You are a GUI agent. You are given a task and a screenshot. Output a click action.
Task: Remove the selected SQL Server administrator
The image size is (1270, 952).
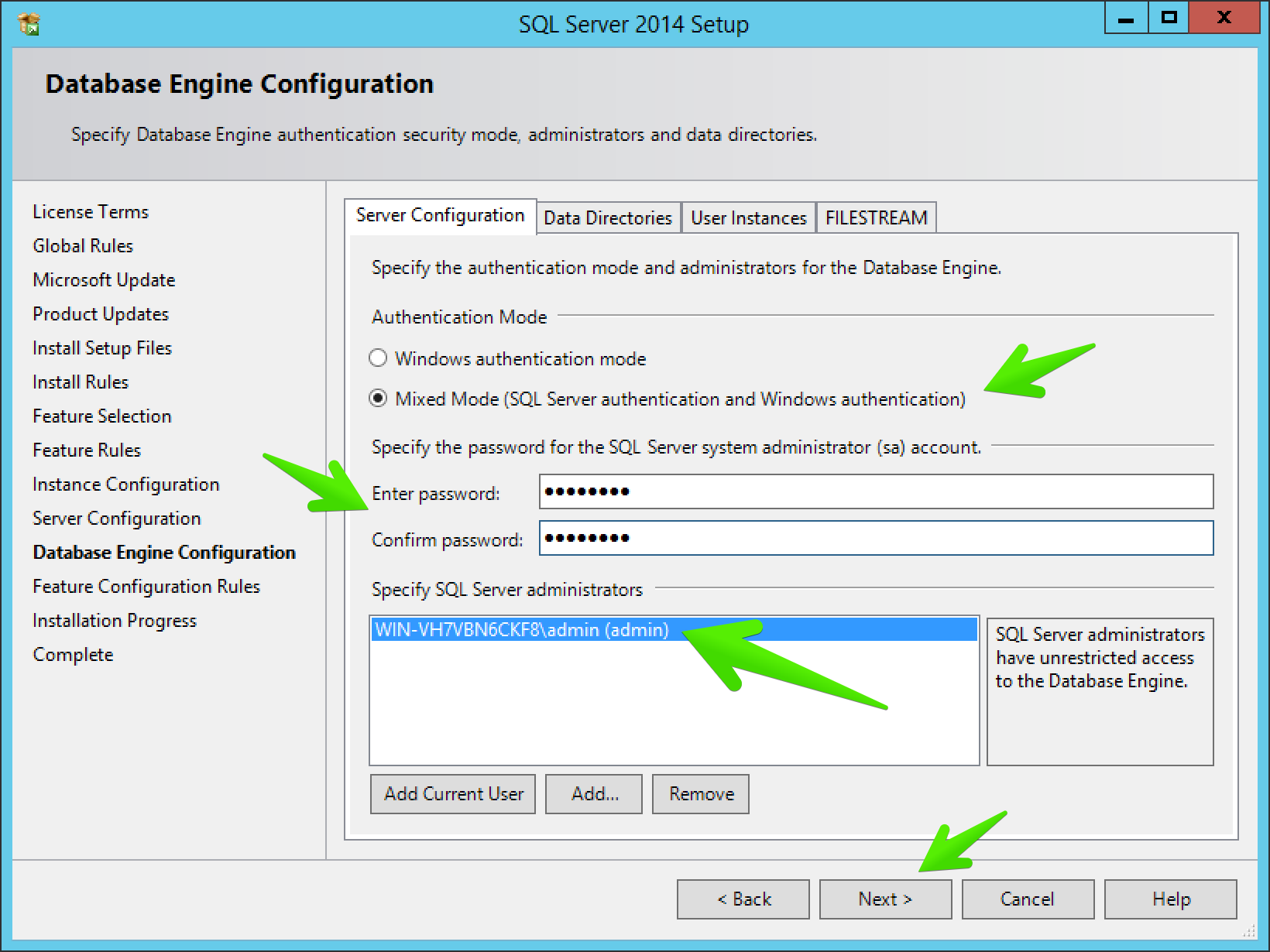(701, 794)
